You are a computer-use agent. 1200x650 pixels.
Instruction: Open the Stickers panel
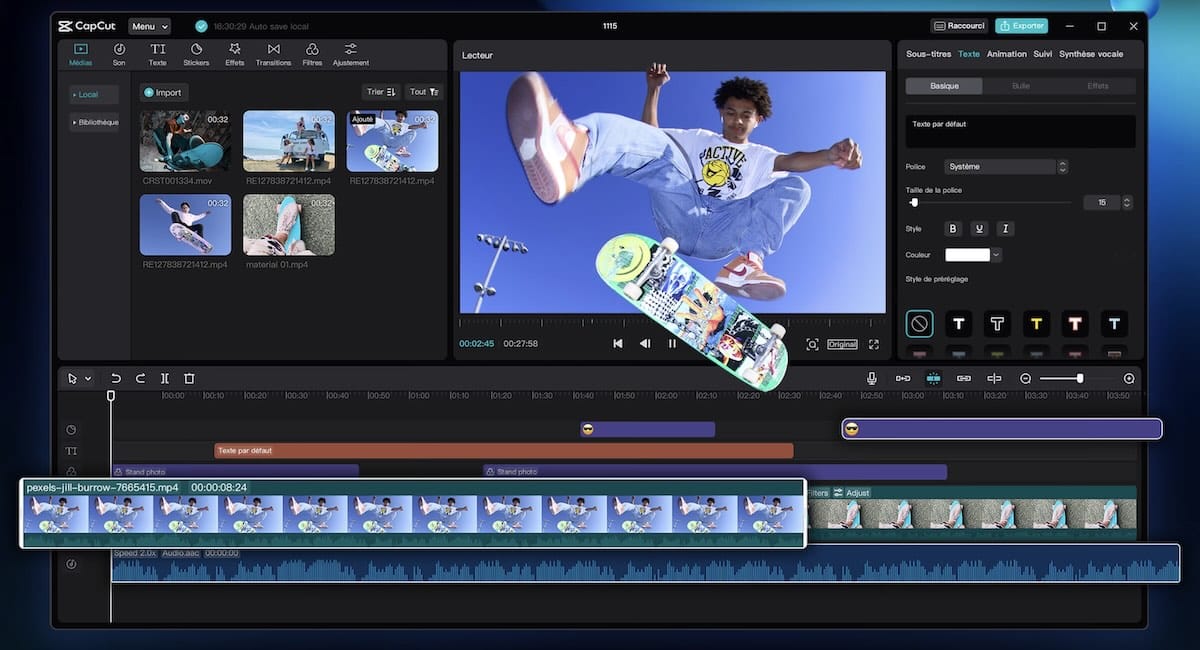pyautogui.click(x=196, y=54)
